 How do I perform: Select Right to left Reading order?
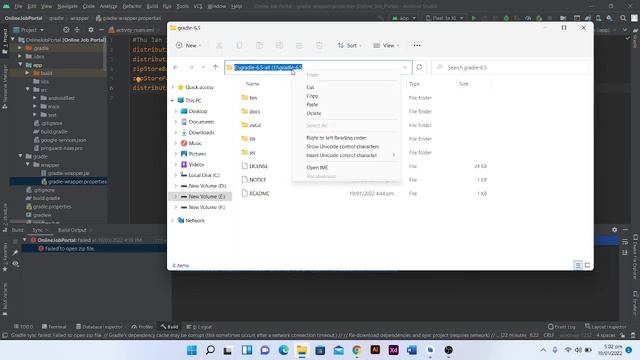click(336, 138)
